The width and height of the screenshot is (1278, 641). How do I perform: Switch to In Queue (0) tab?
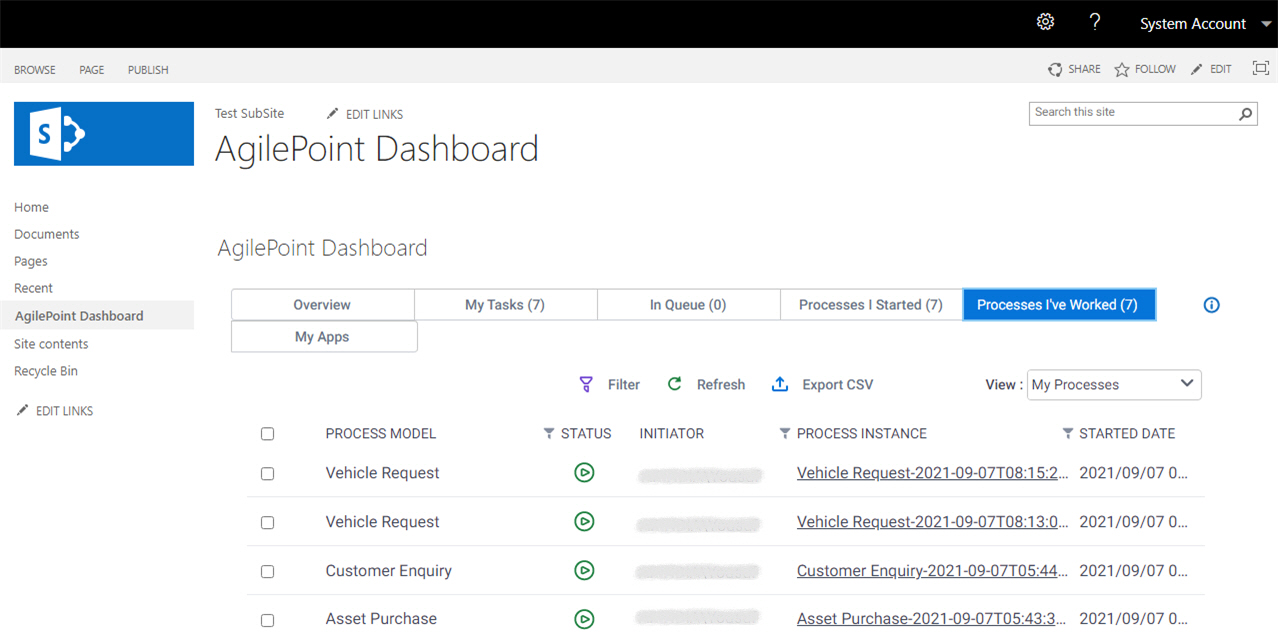688,305
